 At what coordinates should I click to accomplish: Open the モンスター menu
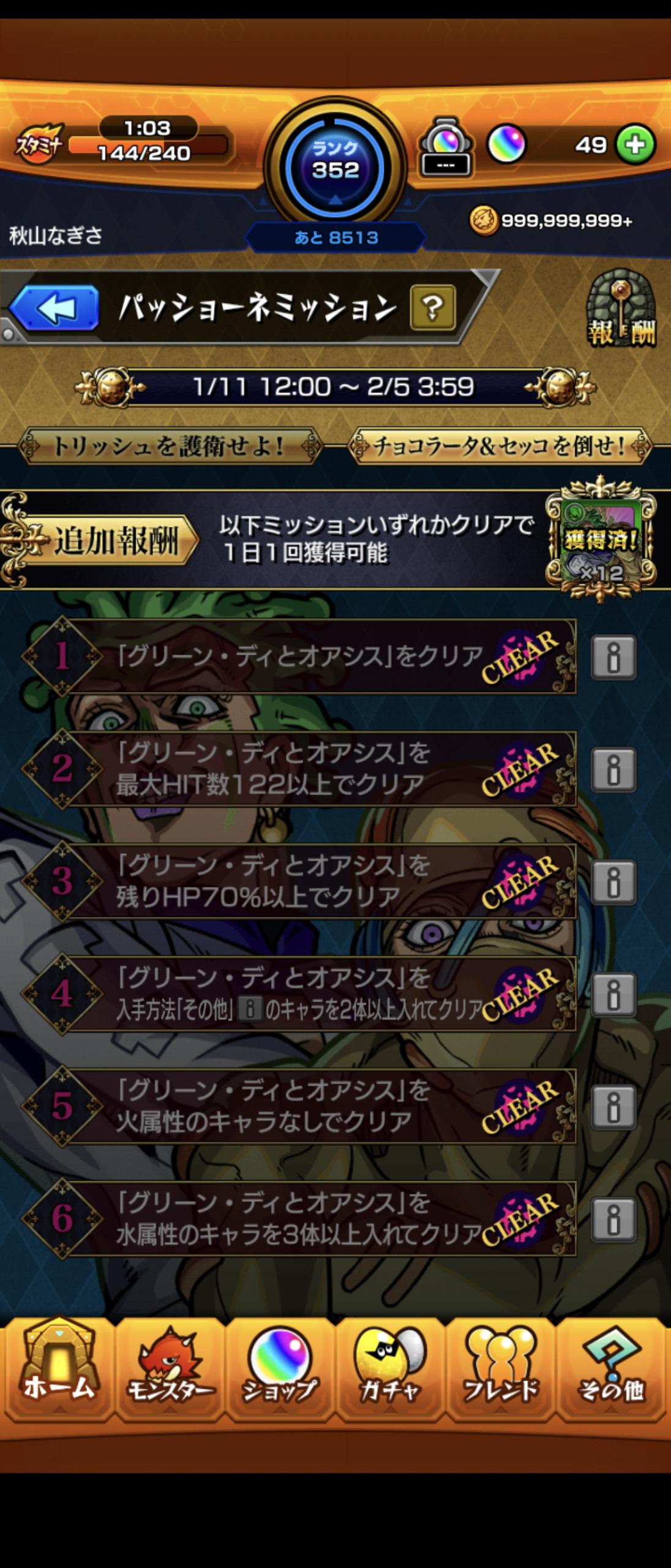click(x=170, y=1369)
